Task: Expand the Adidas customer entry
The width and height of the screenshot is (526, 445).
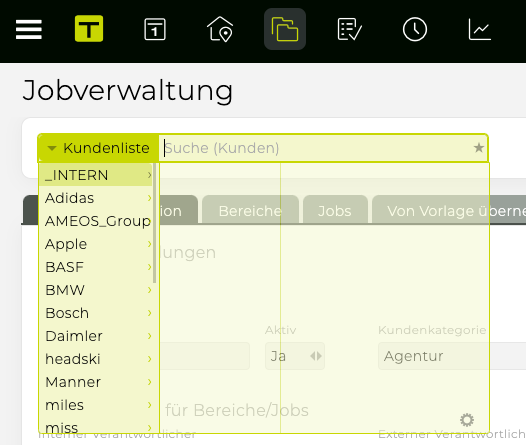Action: pyautogui.click(x=150, y=198)
